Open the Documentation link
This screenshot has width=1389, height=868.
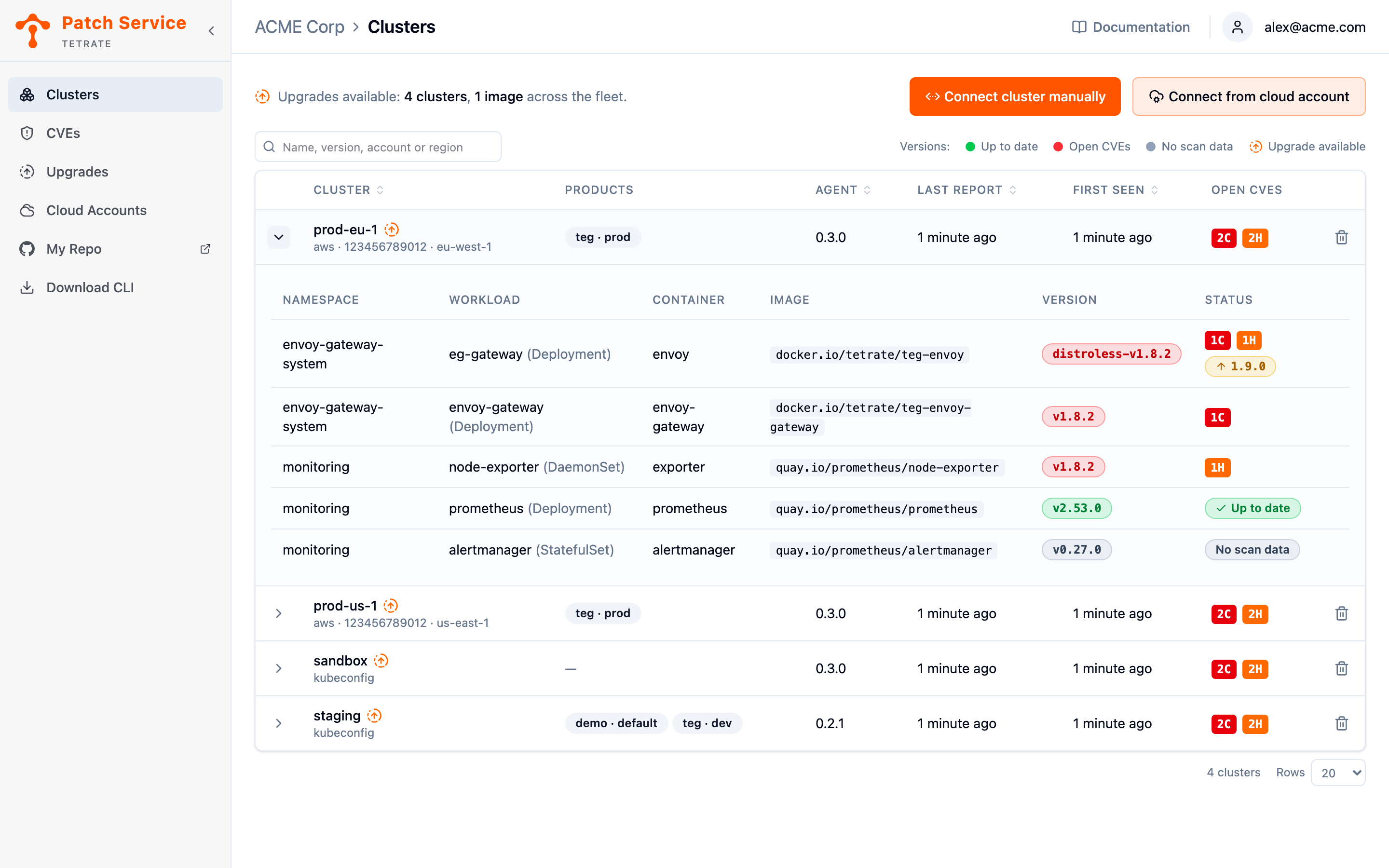click(1130, 27)
